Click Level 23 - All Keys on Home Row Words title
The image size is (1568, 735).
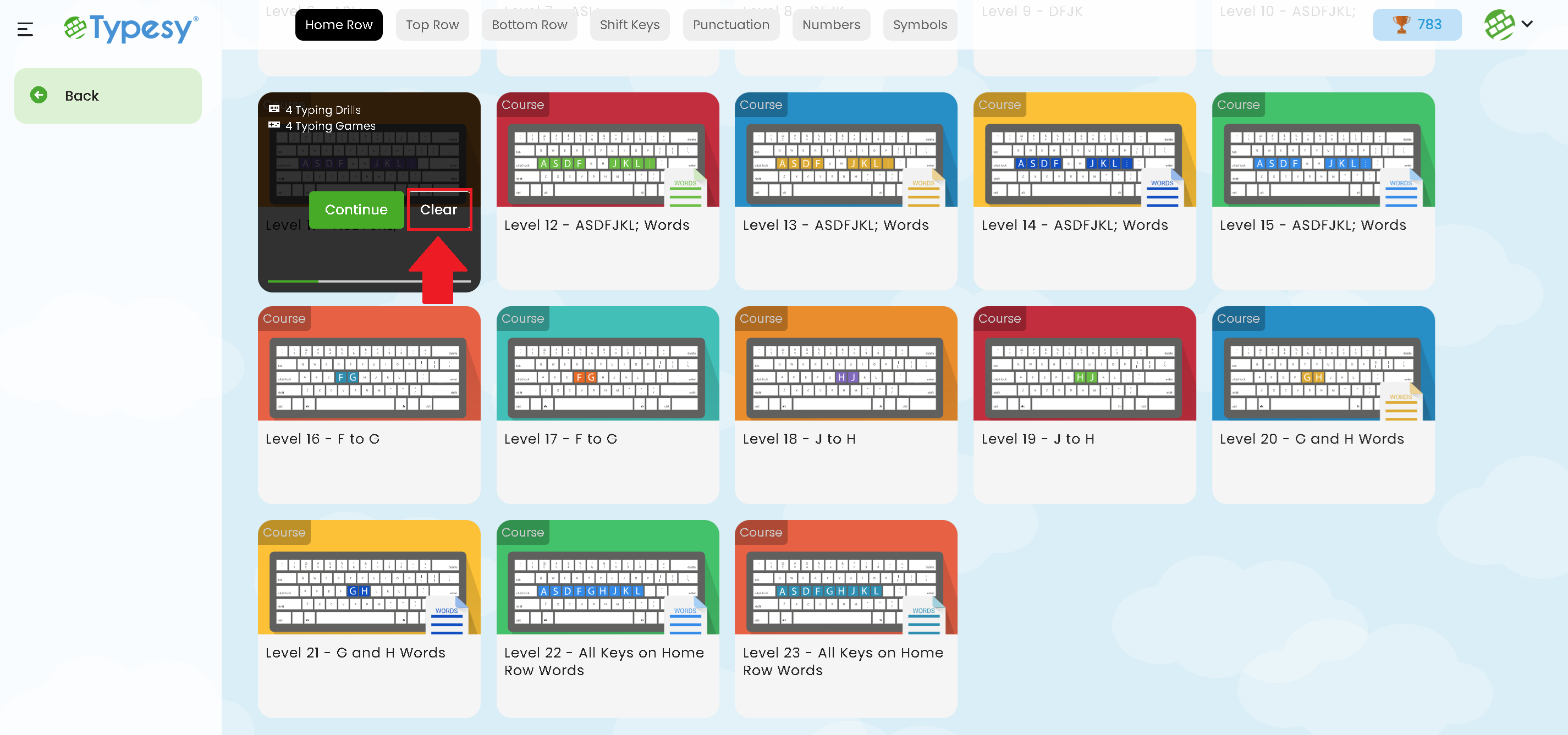(843, 661)
